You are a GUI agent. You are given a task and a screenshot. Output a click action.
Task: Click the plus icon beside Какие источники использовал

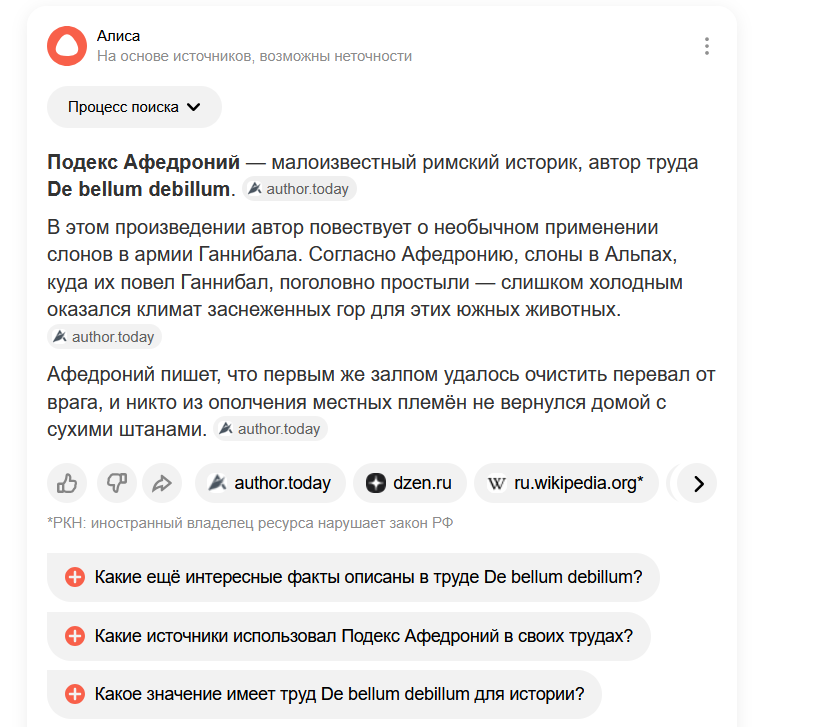point(74,636)
